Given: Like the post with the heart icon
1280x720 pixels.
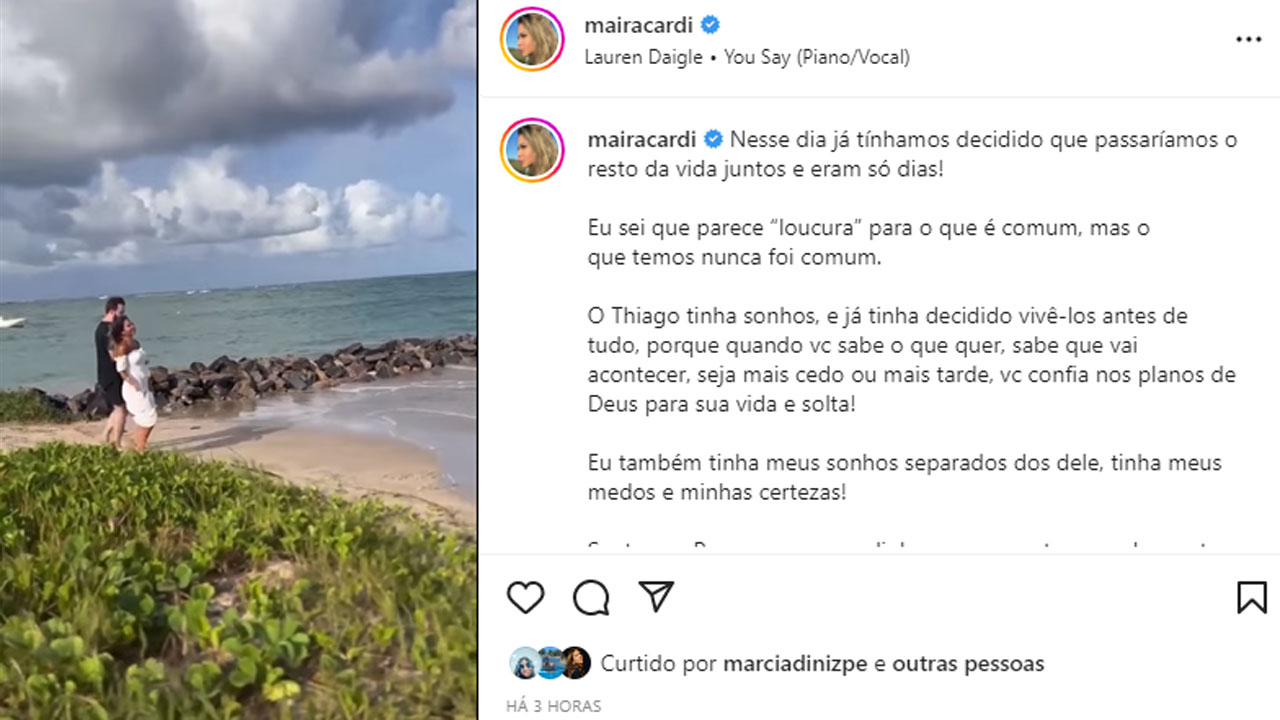Looking at the screenshot, I should pos(525,597).
